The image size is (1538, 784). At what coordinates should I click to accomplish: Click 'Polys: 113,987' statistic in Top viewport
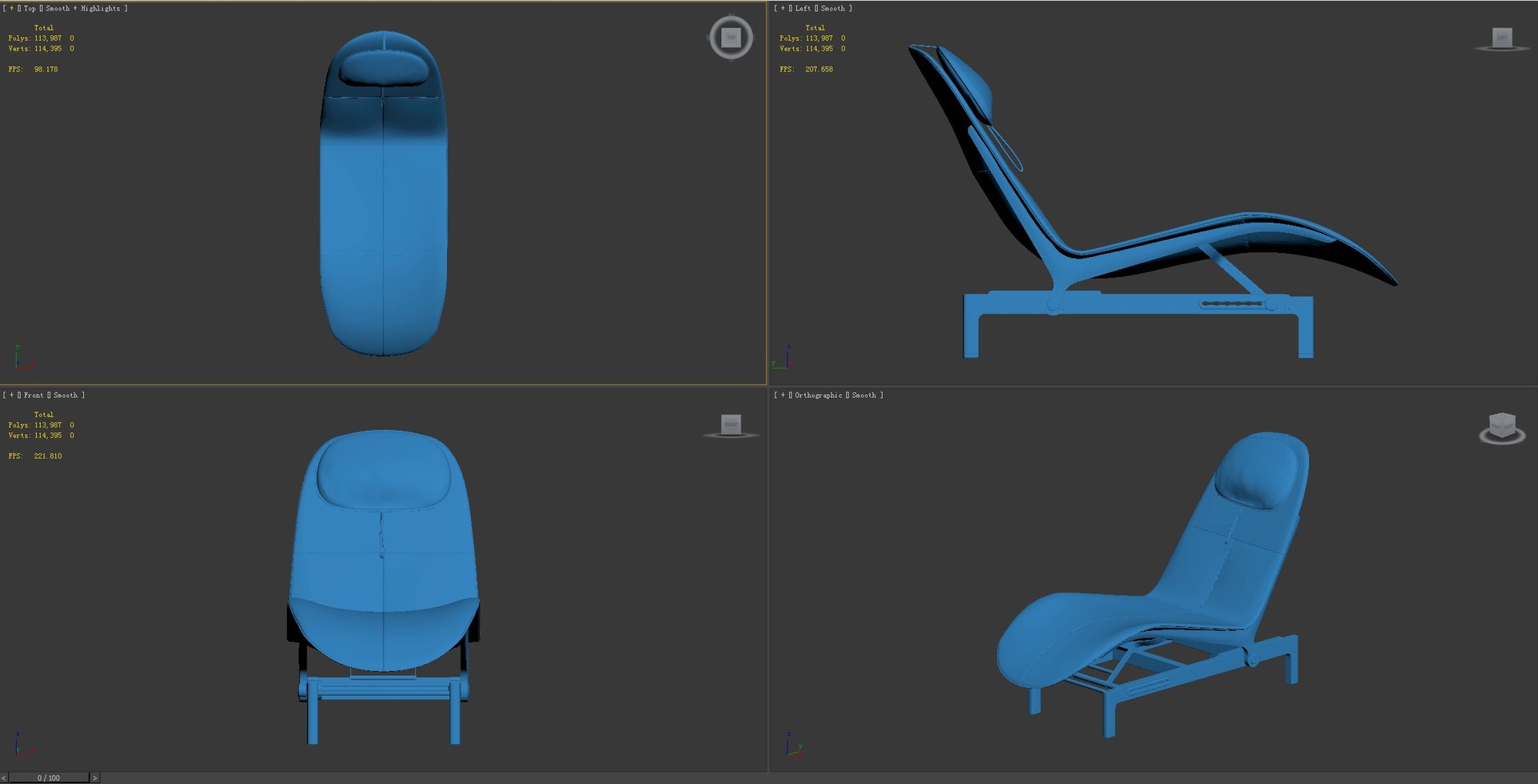[x=34, y=38]
